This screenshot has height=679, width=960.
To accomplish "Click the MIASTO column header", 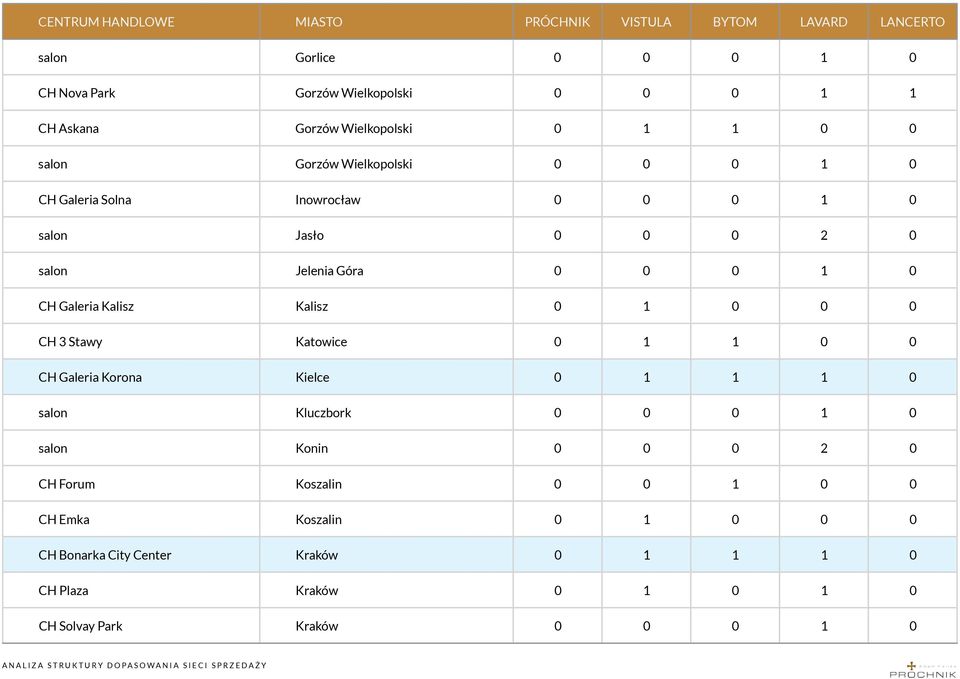I will (x=318, y=22).
